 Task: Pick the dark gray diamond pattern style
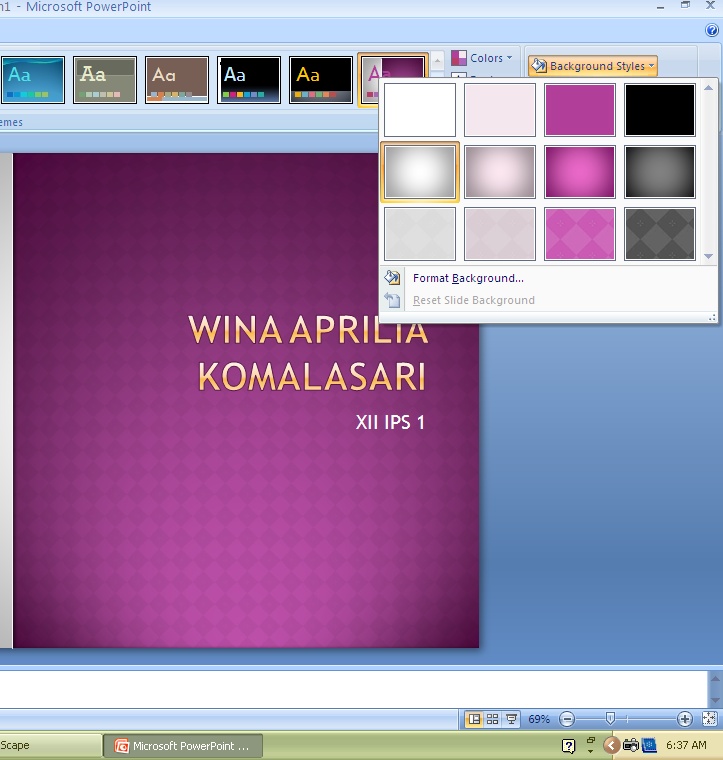660,234
